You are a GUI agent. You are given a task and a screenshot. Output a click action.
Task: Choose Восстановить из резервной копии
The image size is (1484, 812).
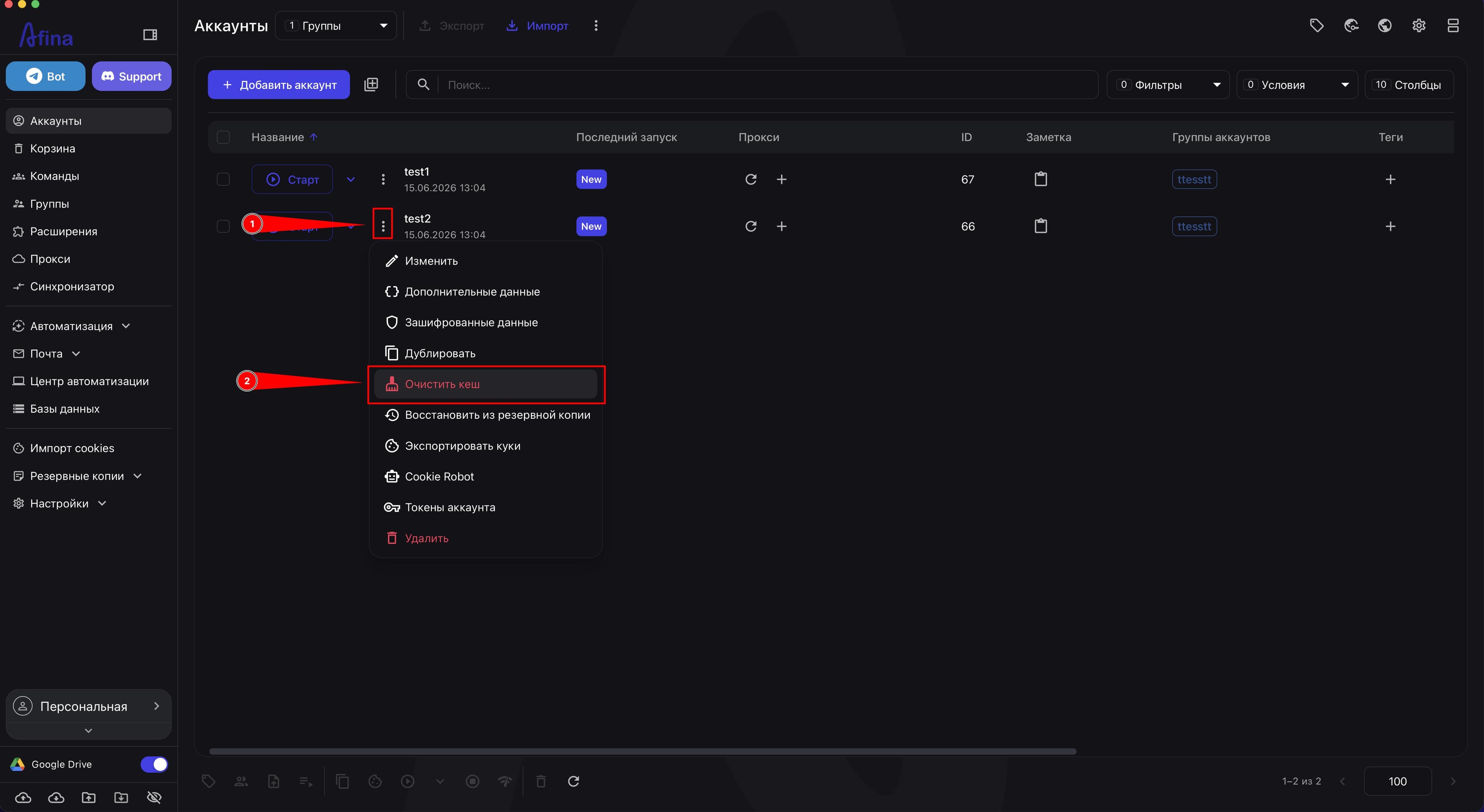tap(486, 414)
